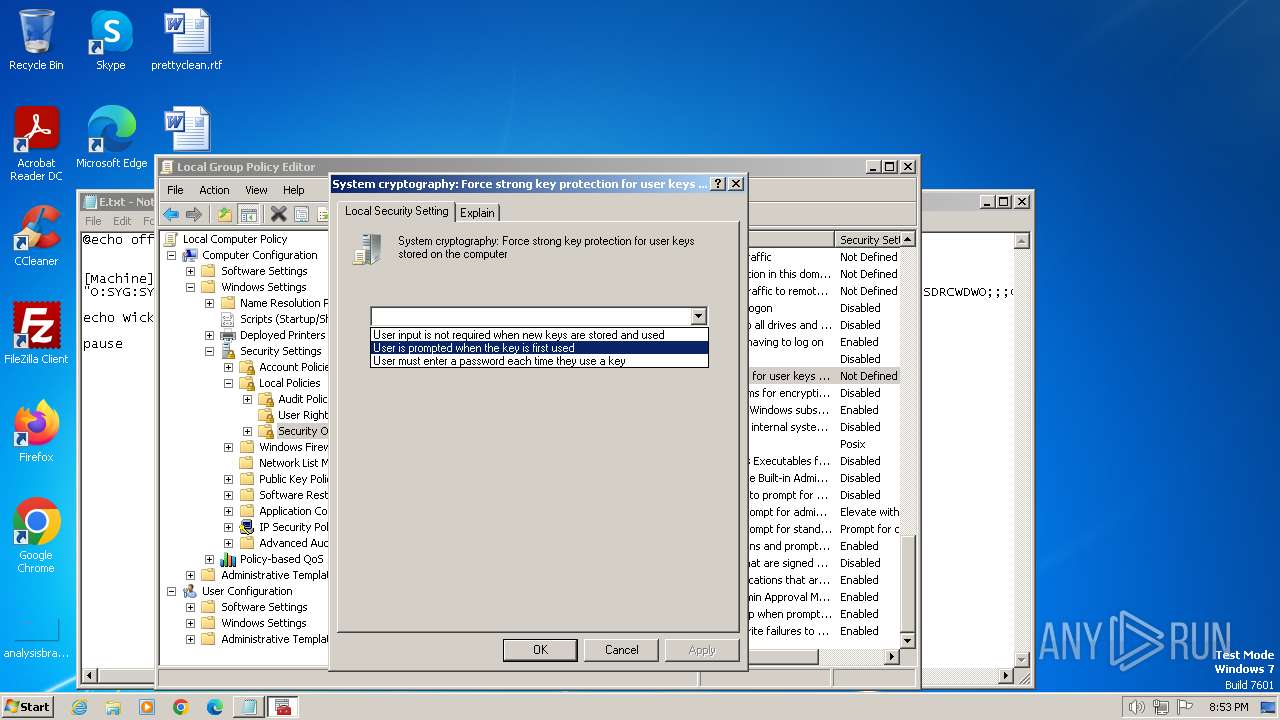1280x720 pixels.
Task: Open the Start menu
Action: [x=28, y=707]
